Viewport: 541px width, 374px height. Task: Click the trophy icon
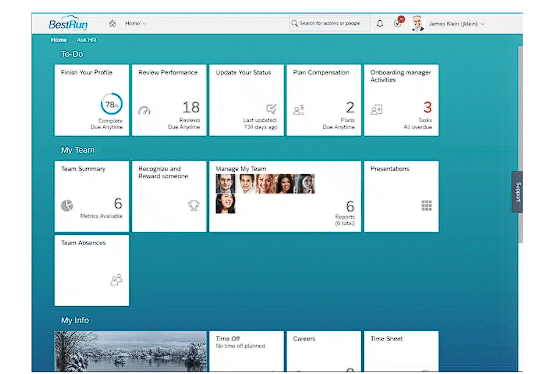(194, 205)
